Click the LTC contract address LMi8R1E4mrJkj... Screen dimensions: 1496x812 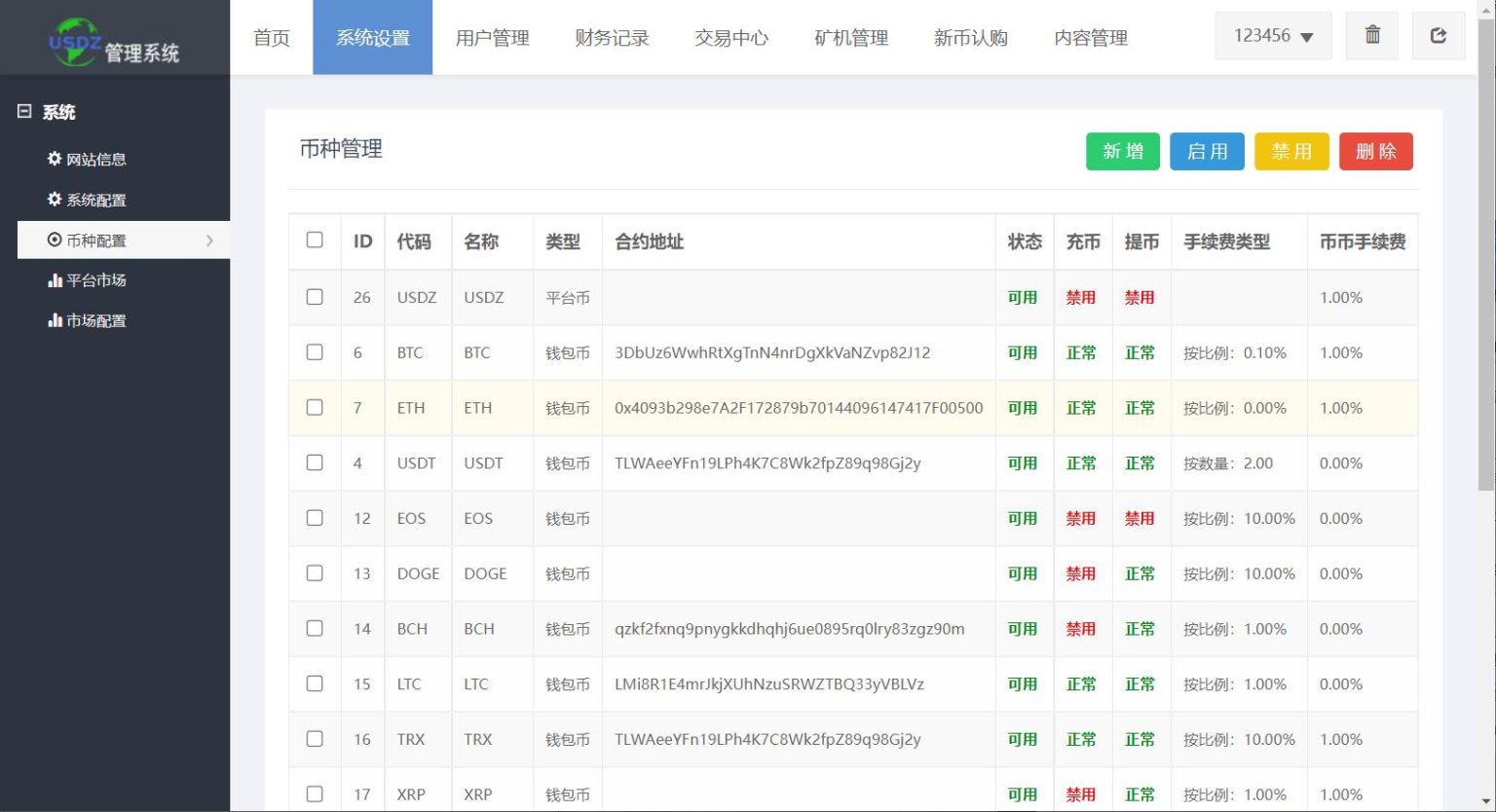click(x=769, y=684)
